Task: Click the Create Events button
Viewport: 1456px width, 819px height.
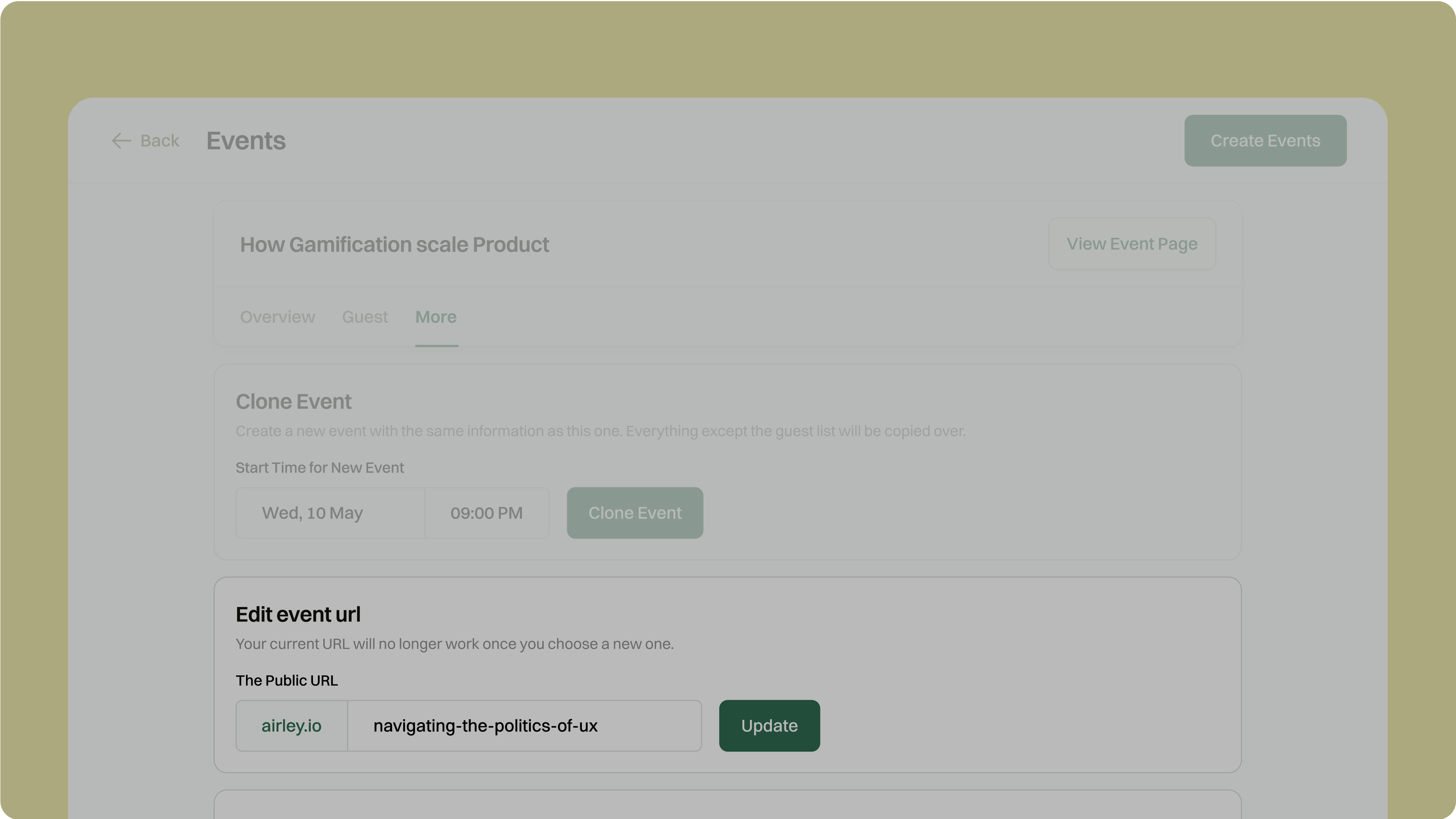Action: [1265, 141]
